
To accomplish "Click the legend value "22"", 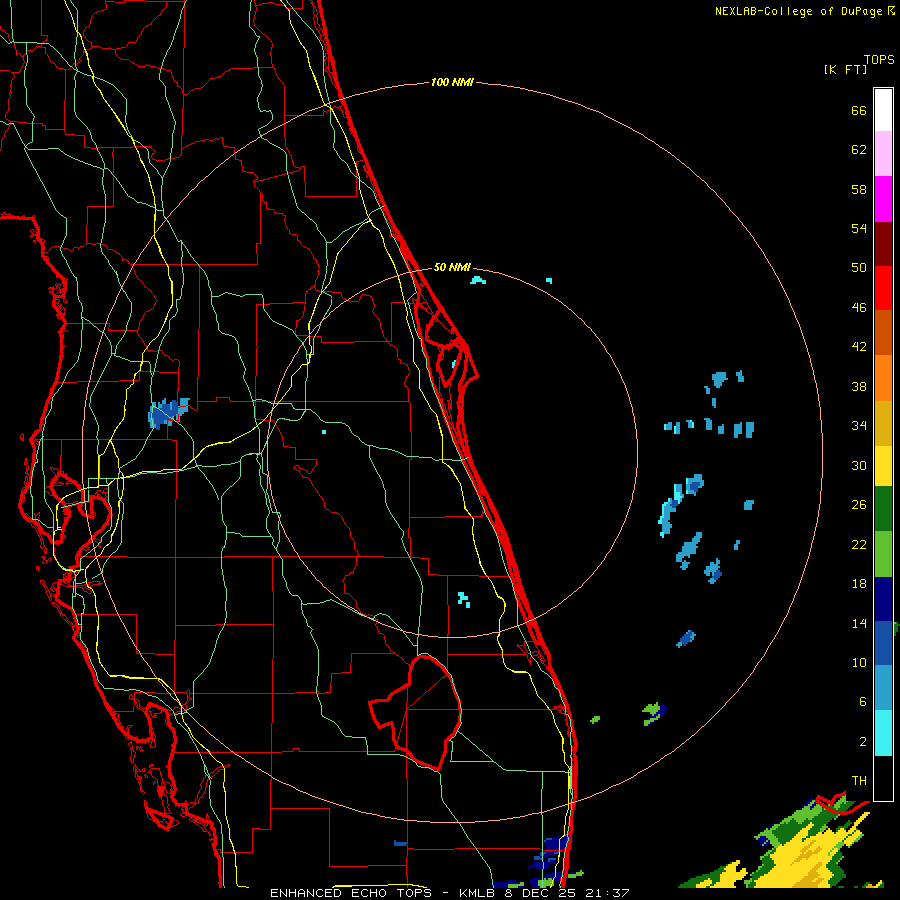I will (859, 544).
